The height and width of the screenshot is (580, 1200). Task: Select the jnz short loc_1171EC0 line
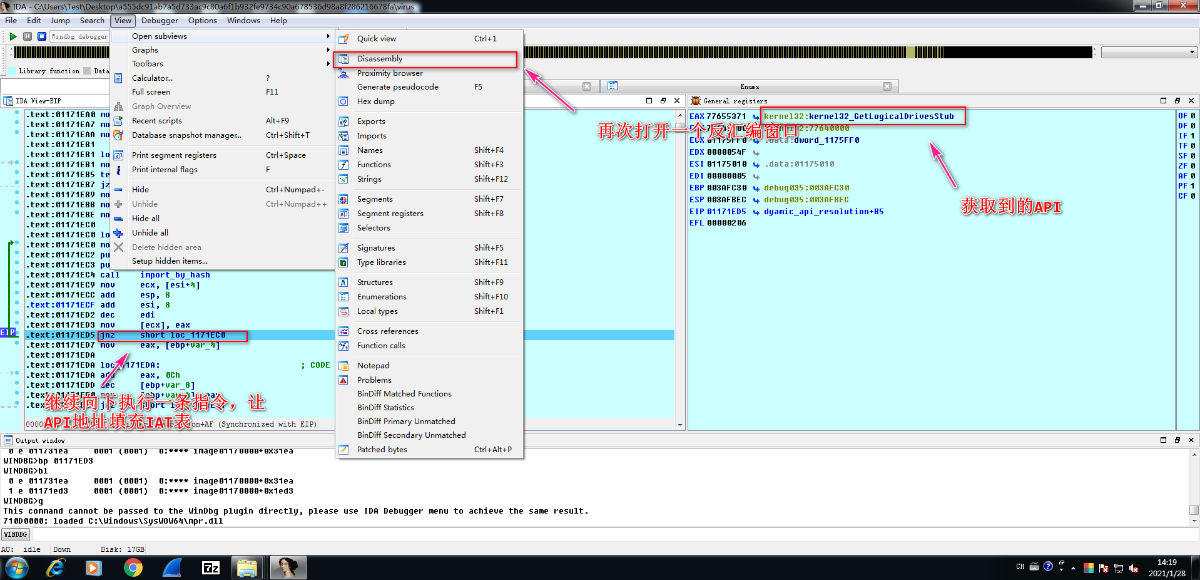point(173,335)
